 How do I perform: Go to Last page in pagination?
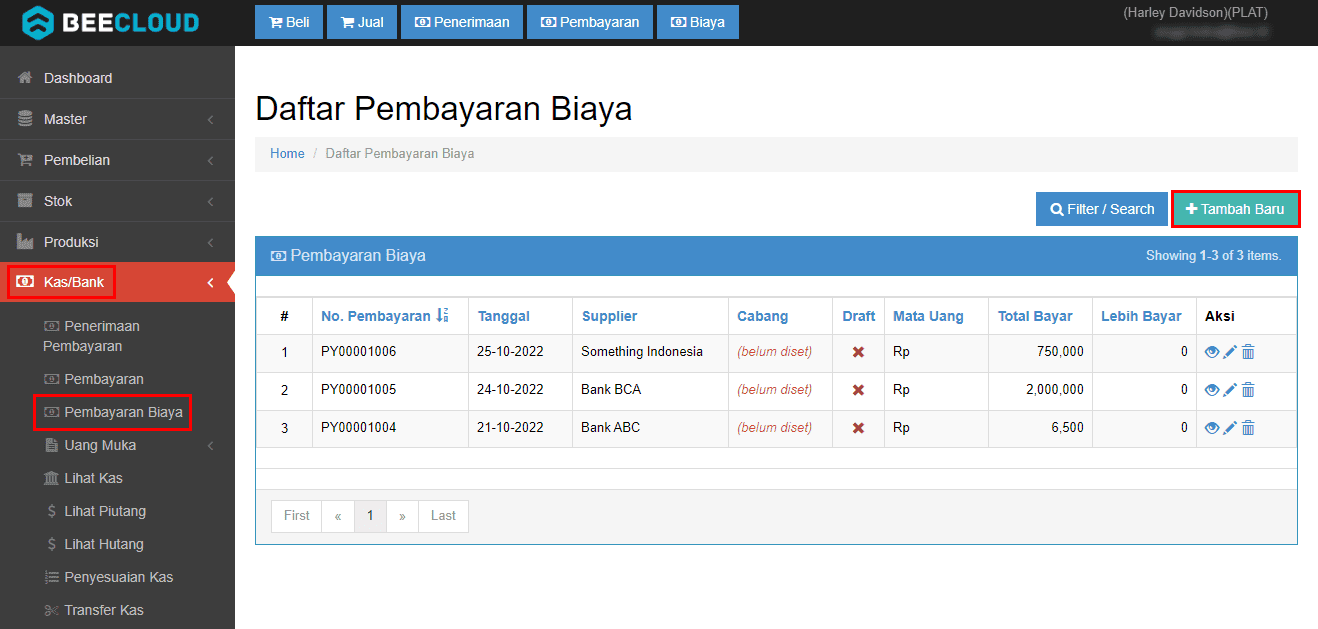443,516
